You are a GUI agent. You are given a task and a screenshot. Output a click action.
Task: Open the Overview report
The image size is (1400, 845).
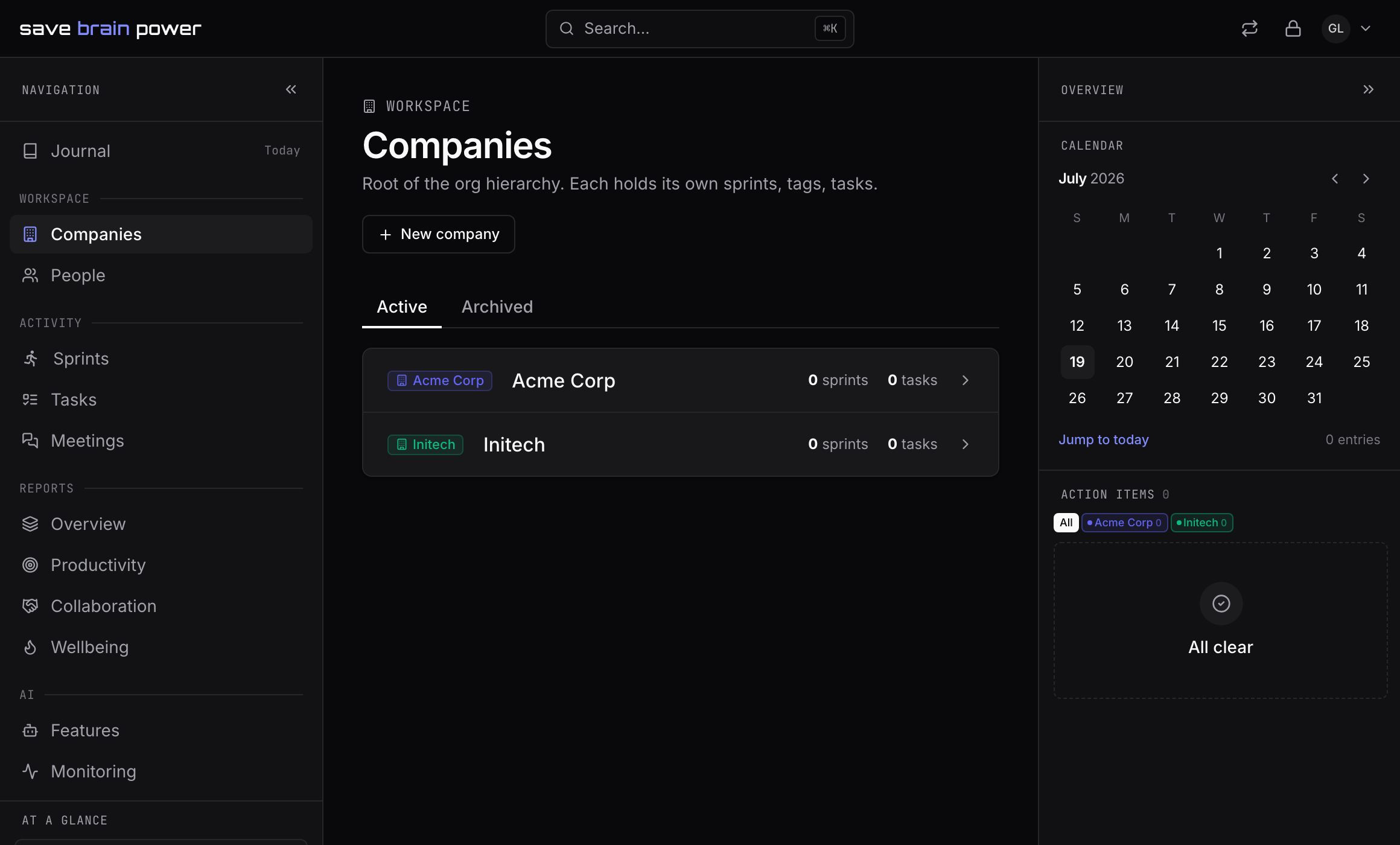click(161, 524)
